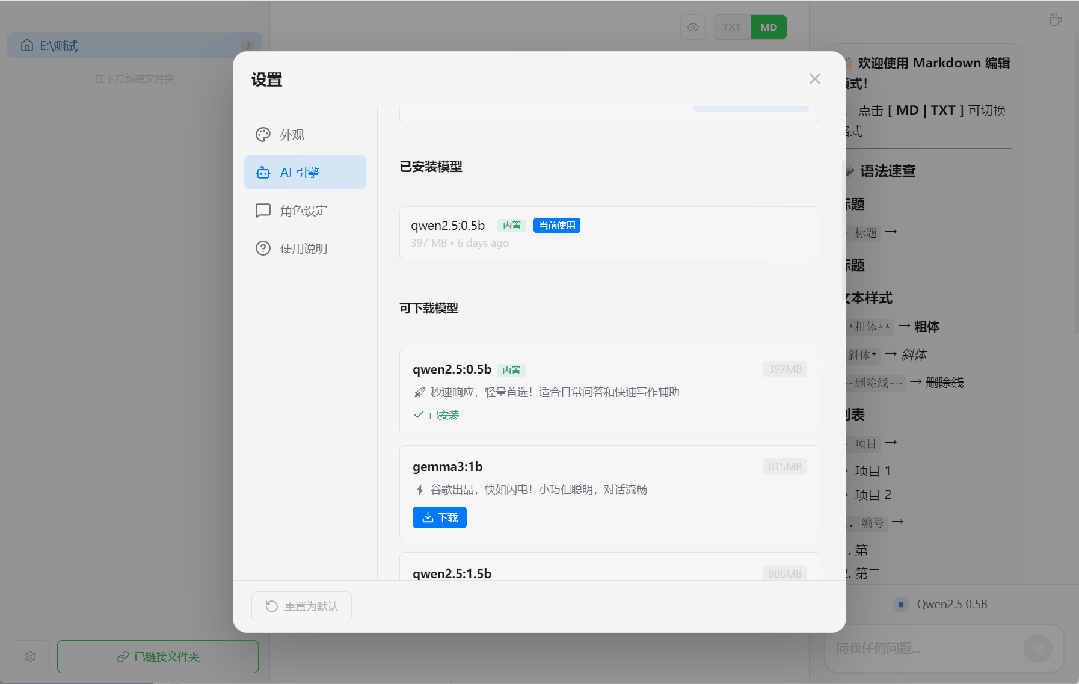
Task: Toggle the eye preview icon in toolbar
Action: 693,27
